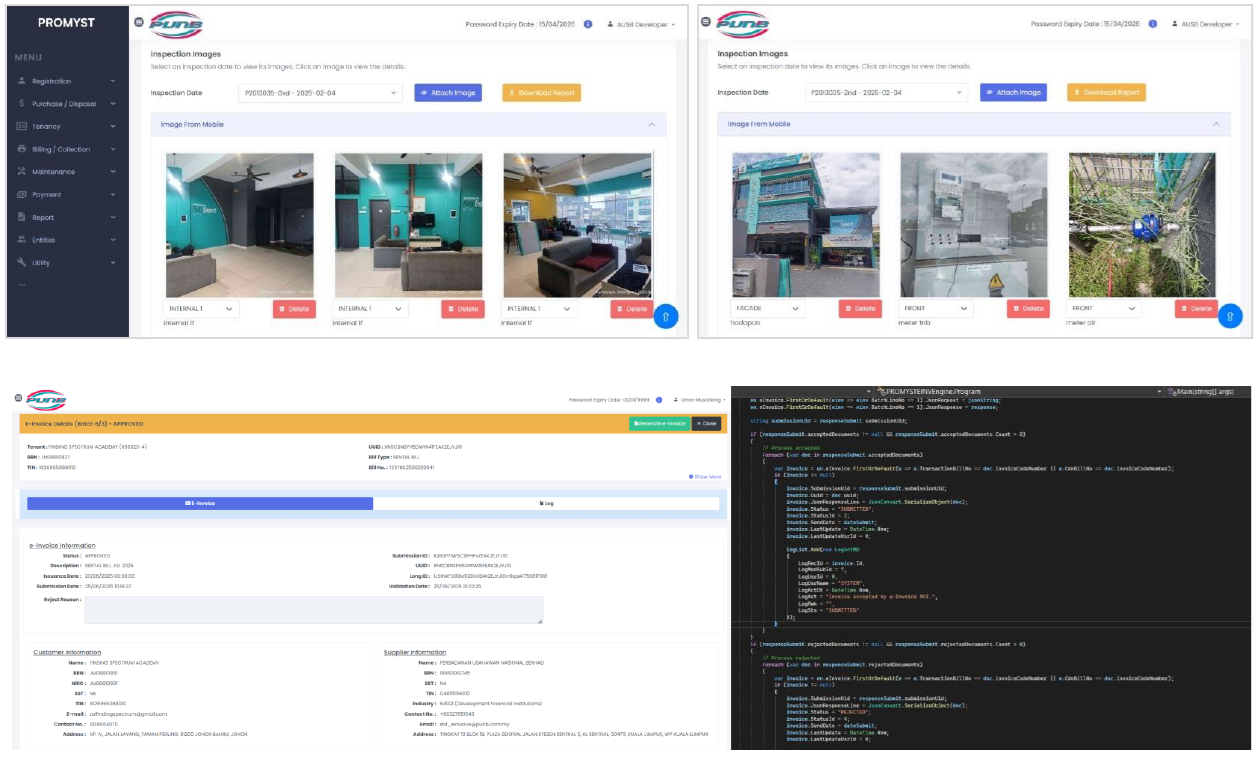This screenshot has width=1258, height=757.
Task: Expand the Payment menu chevron
Action: click(x=113, y=195)
